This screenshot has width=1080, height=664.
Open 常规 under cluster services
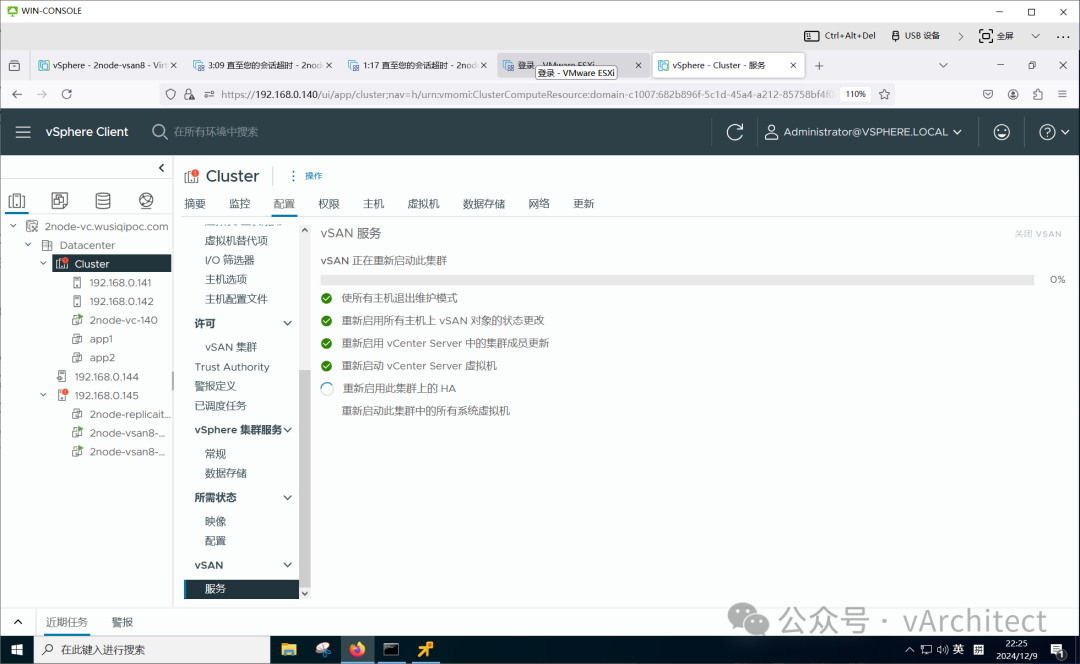point(216,453)
